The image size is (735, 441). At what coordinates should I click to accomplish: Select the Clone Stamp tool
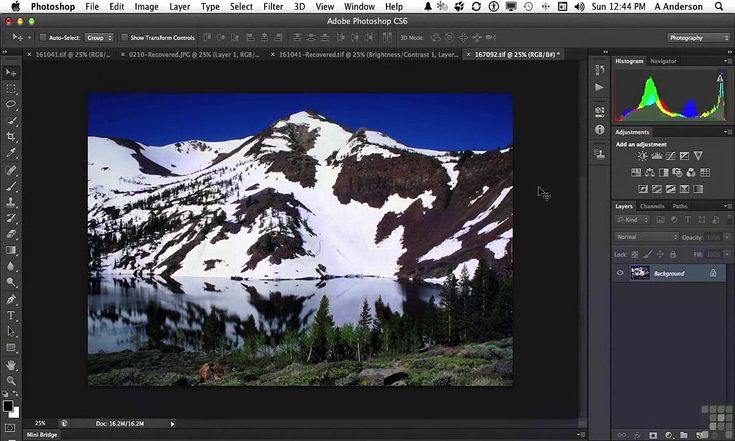10,202
